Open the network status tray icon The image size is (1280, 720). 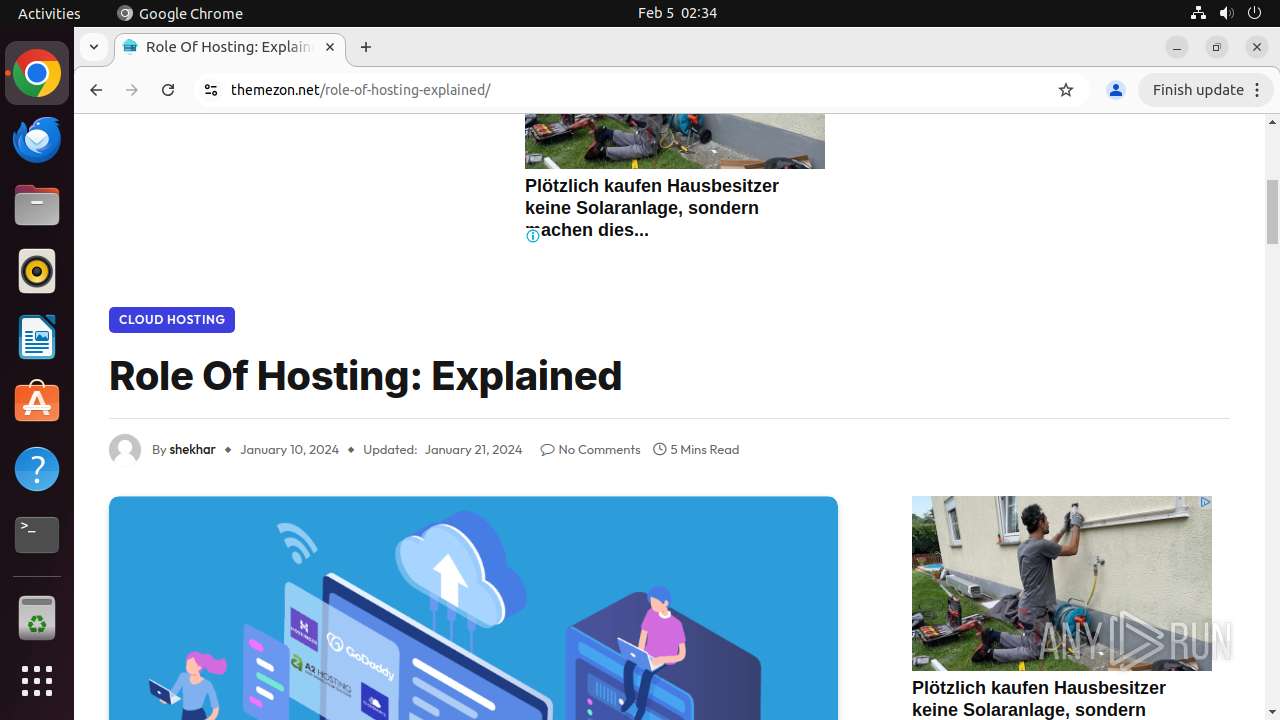click(1198, 13)
